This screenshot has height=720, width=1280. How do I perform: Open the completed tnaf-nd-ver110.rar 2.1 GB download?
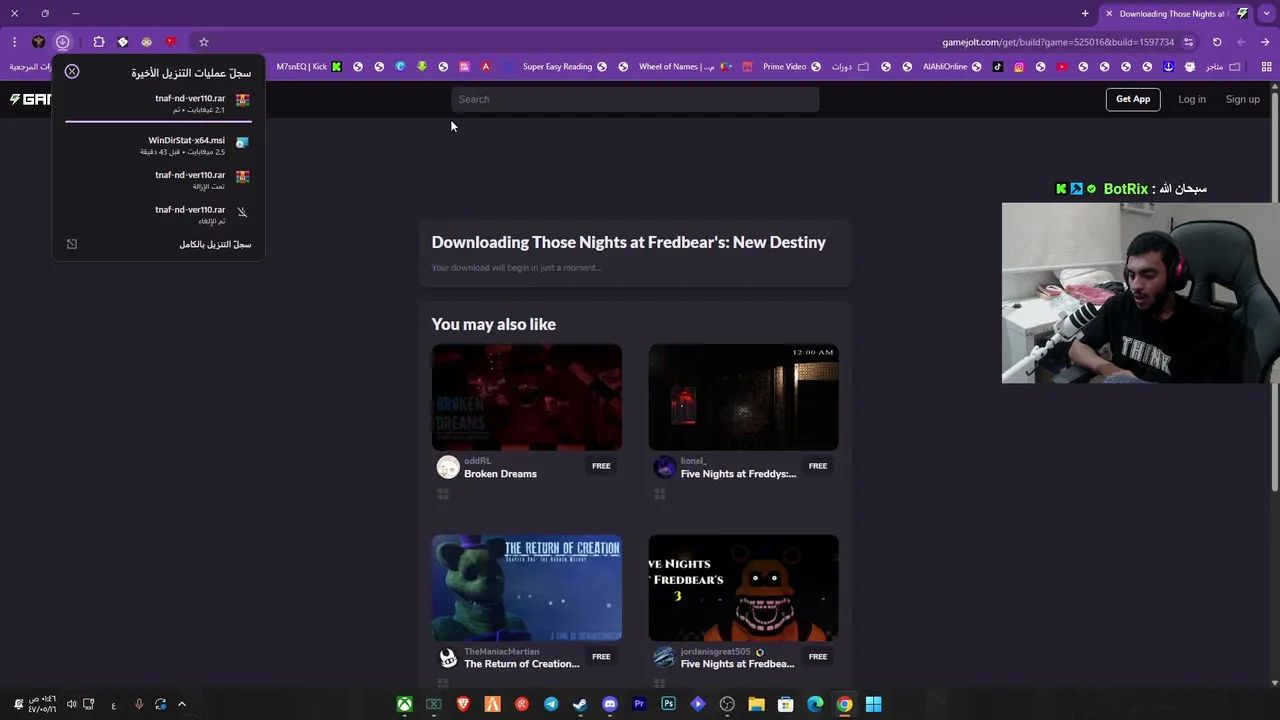click(158, 103)
